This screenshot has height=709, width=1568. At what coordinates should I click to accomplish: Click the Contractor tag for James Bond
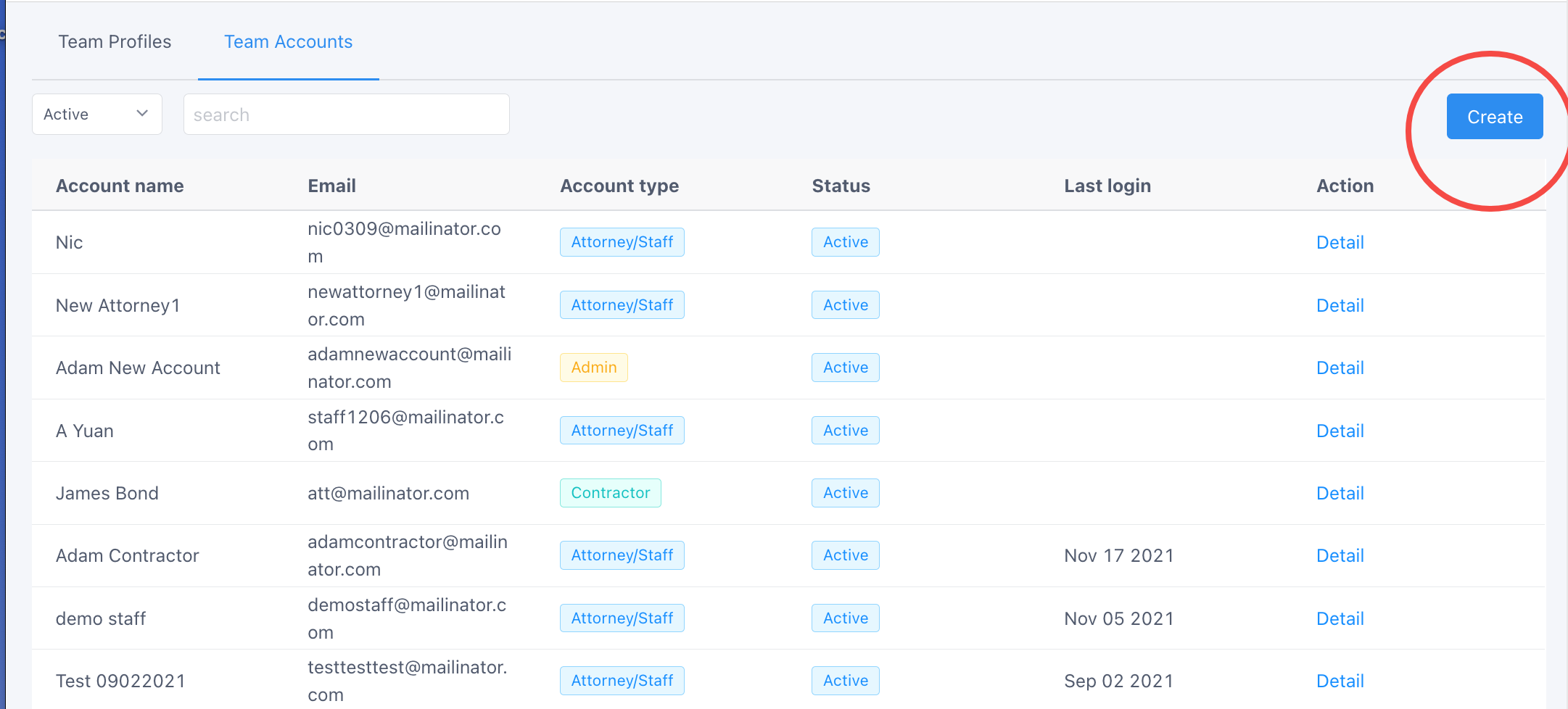coord(610,493)
